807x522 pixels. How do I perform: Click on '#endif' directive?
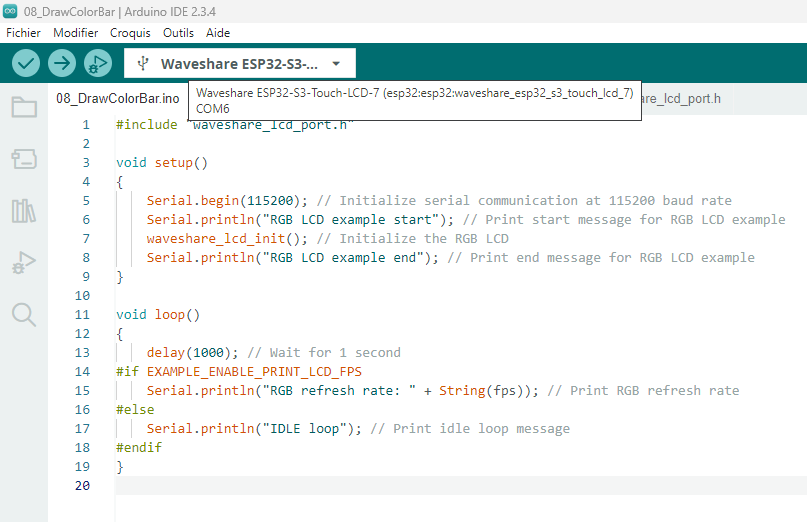click(139, 448)
